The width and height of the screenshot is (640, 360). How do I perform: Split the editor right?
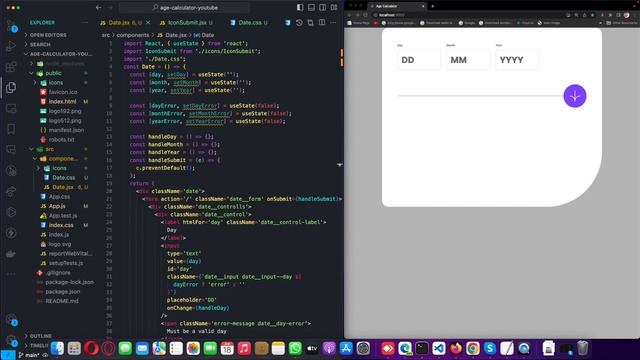(x=322, y=23)
